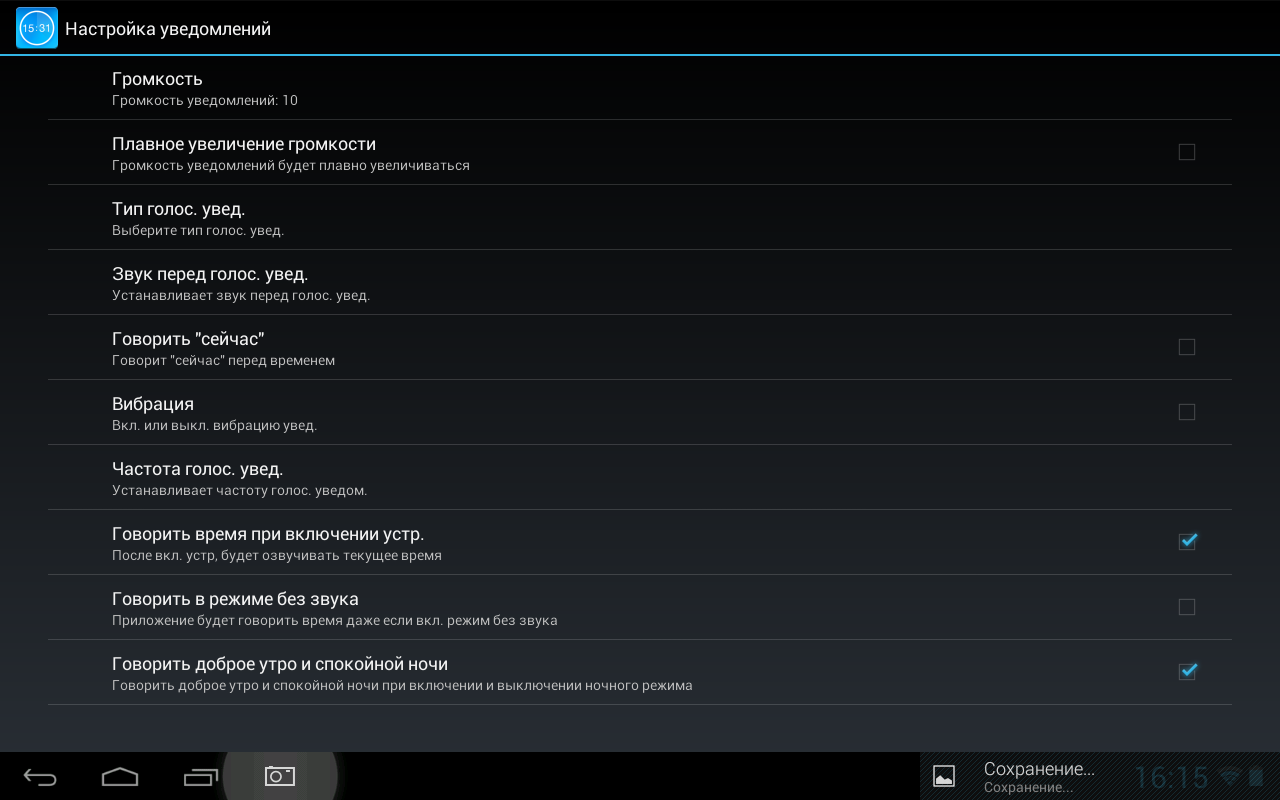Tap the clock app icon in header

[x=37, y=28]
